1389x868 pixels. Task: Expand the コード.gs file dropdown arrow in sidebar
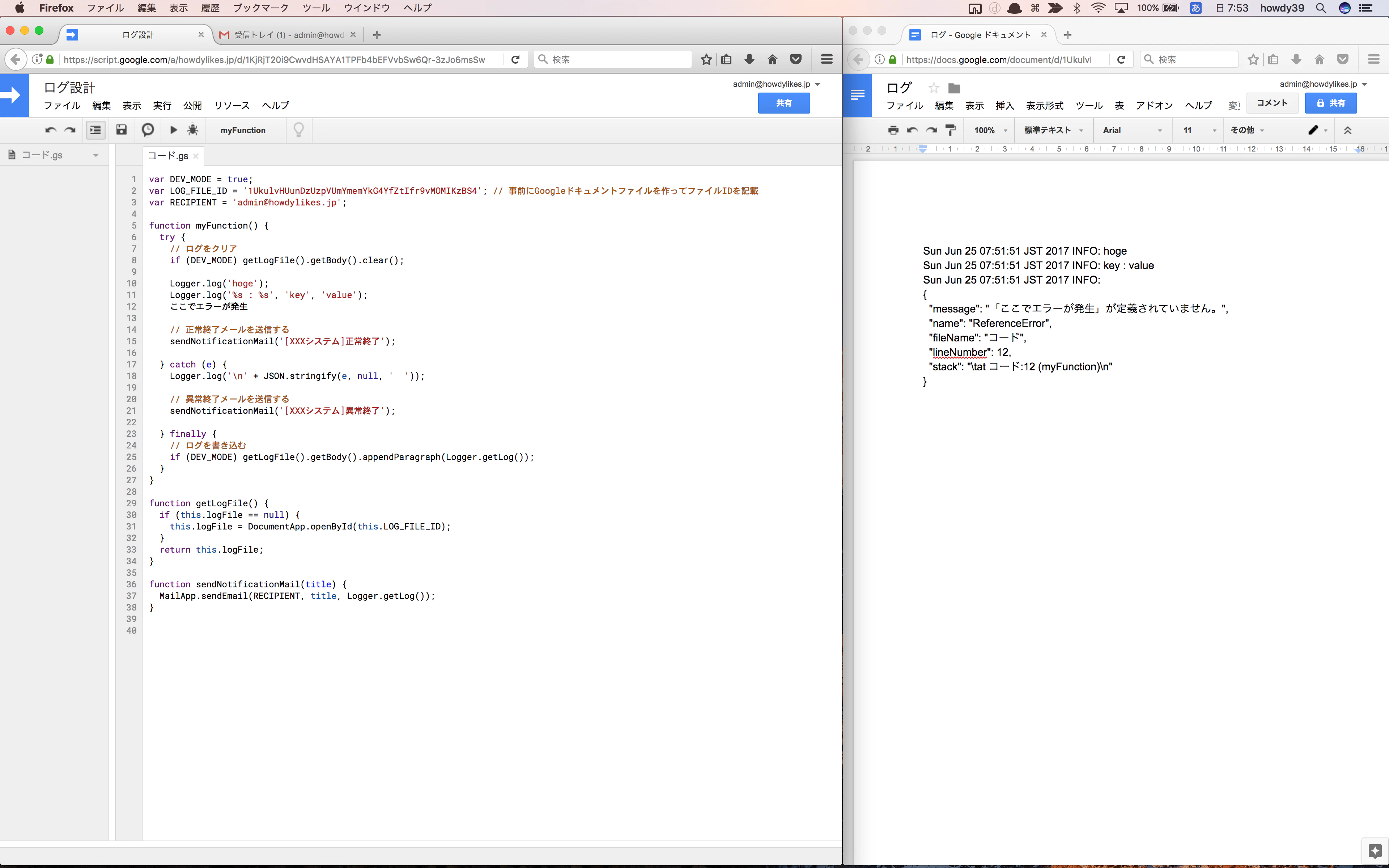click(96, 156)
